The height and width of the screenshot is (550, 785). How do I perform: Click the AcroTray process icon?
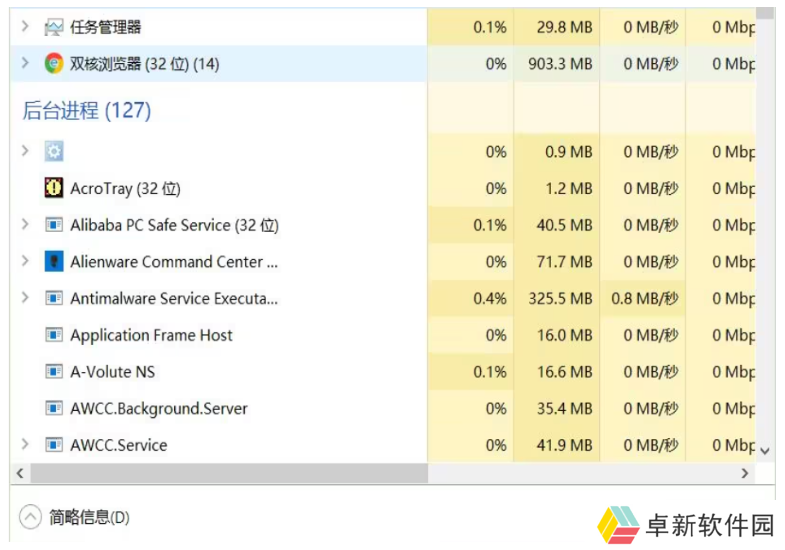(x=54, y=188)
